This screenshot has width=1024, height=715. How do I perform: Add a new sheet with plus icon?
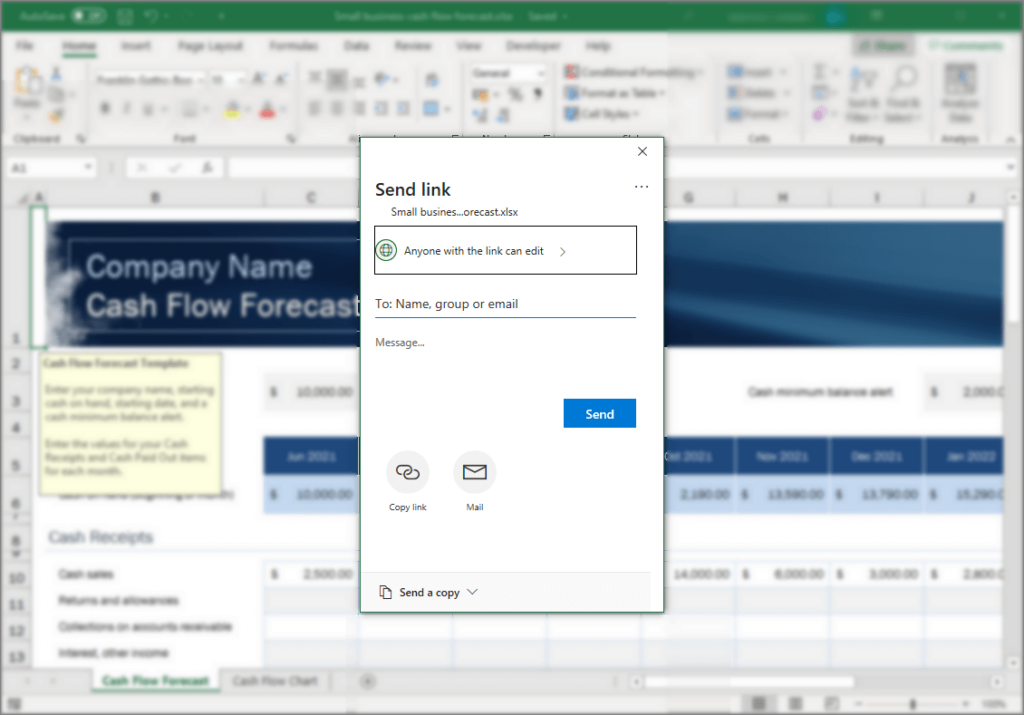[x=368, y=682]
